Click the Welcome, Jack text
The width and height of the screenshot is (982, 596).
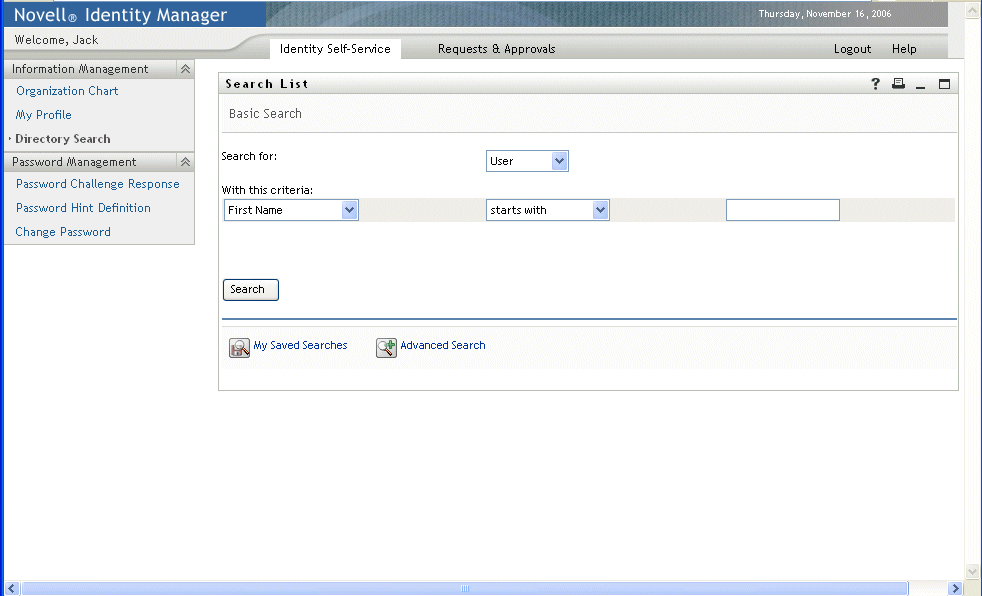coord(56,40)
